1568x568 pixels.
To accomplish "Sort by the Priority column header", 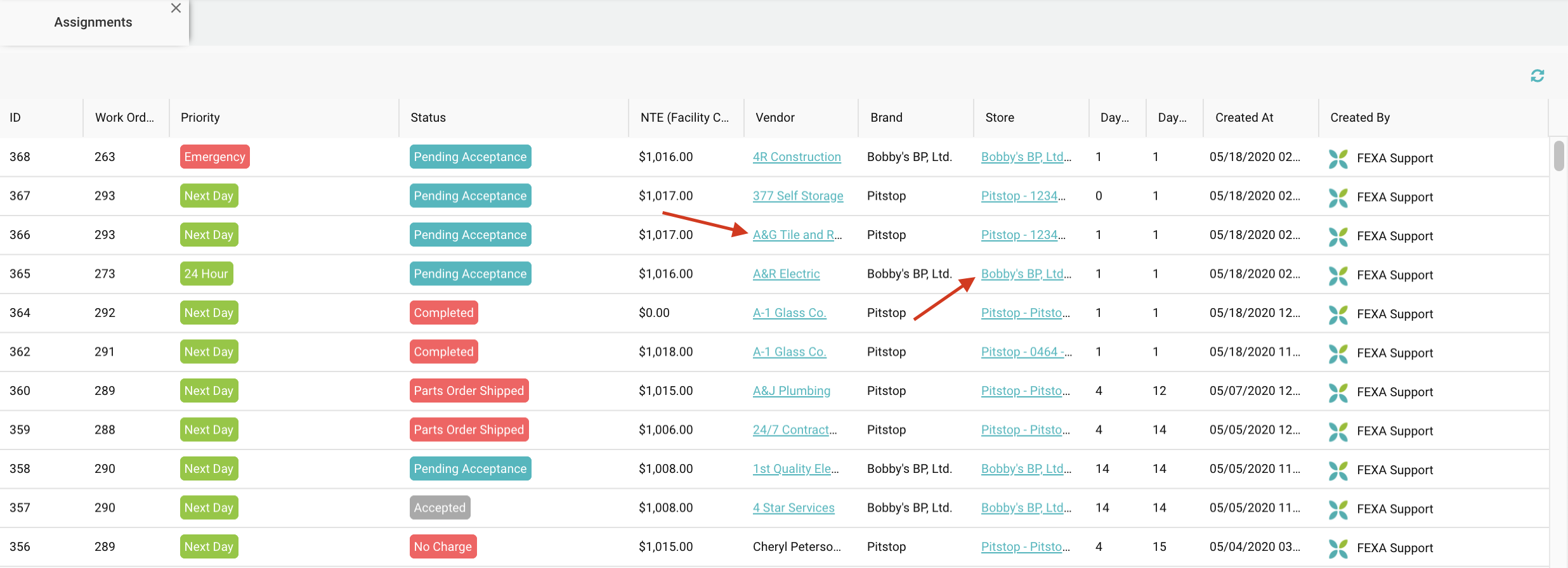I will 200,118.
